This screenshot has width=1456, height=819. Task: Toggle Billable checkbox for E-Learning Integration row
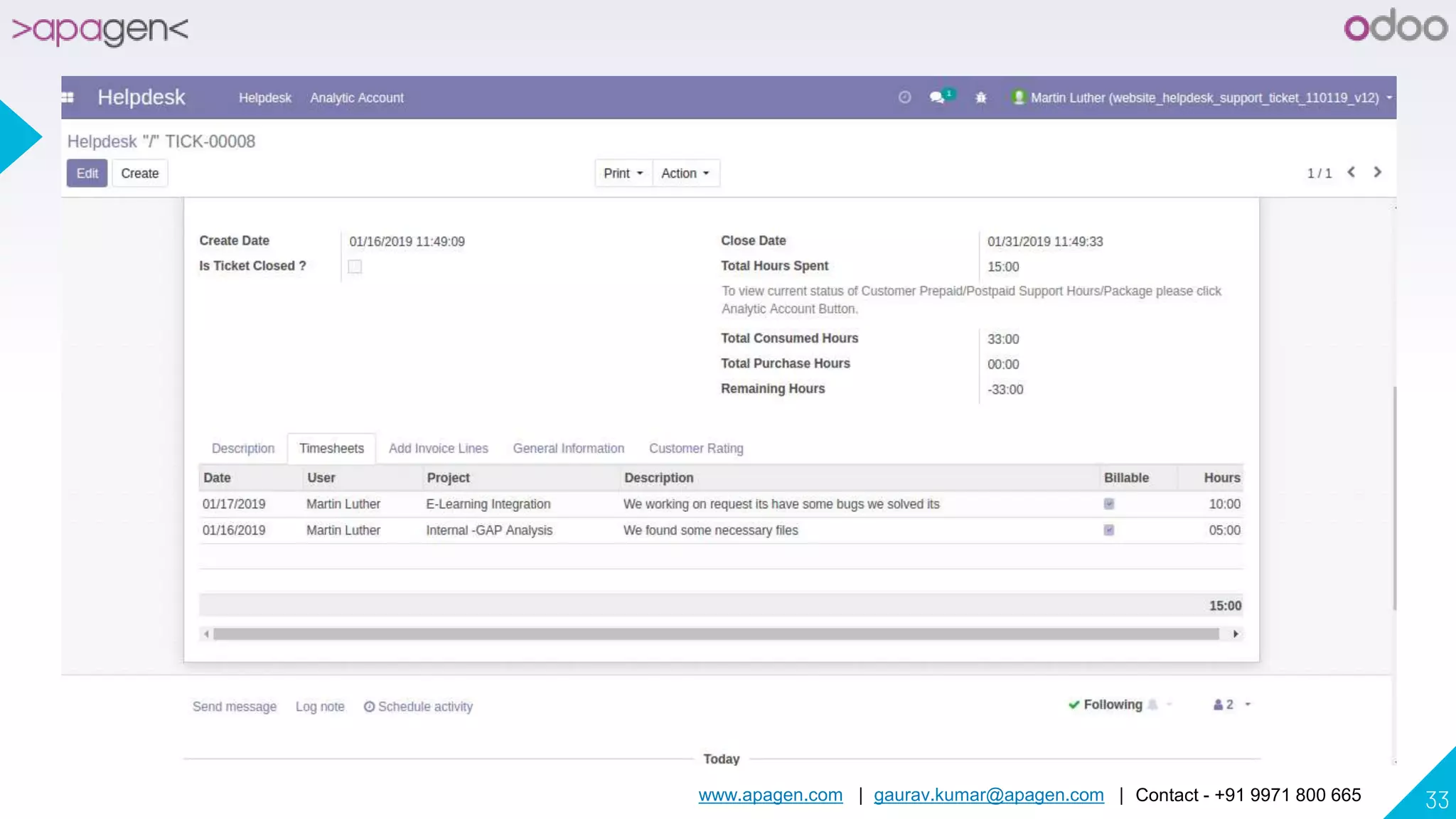click(1108, 504)
